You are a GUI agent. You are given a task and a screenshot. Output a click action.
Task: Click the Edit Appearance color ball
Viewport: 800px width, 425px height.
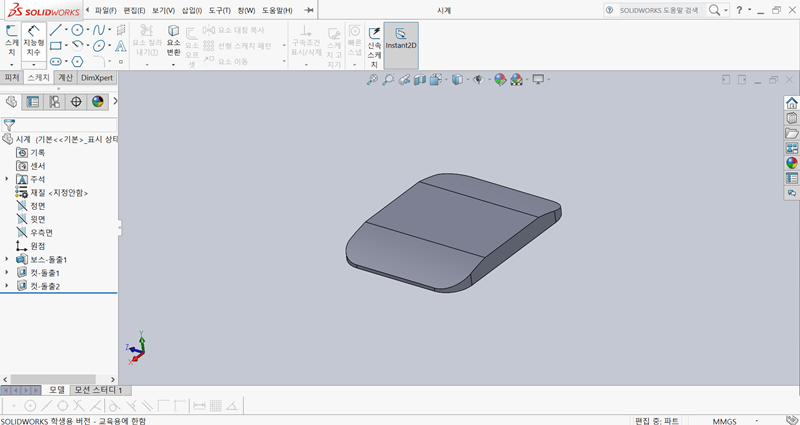[500, 80]
